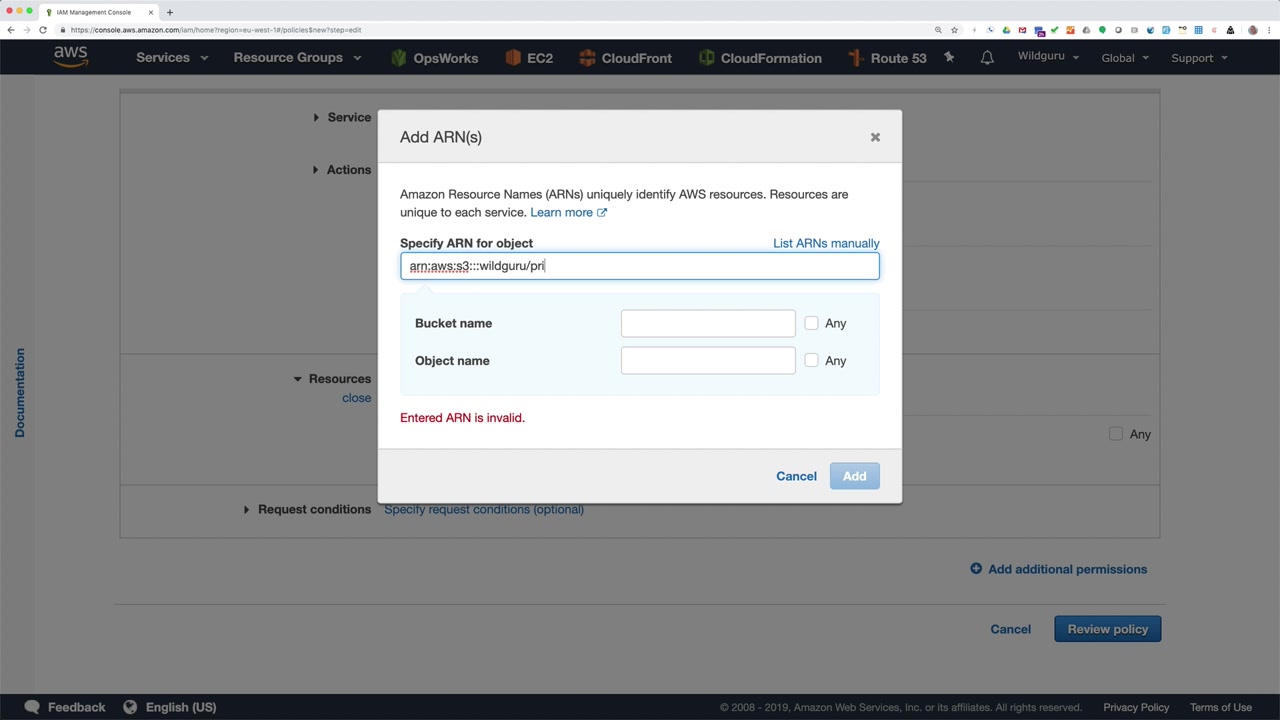
Task: Open the Global region menu
Action: 1125,58
